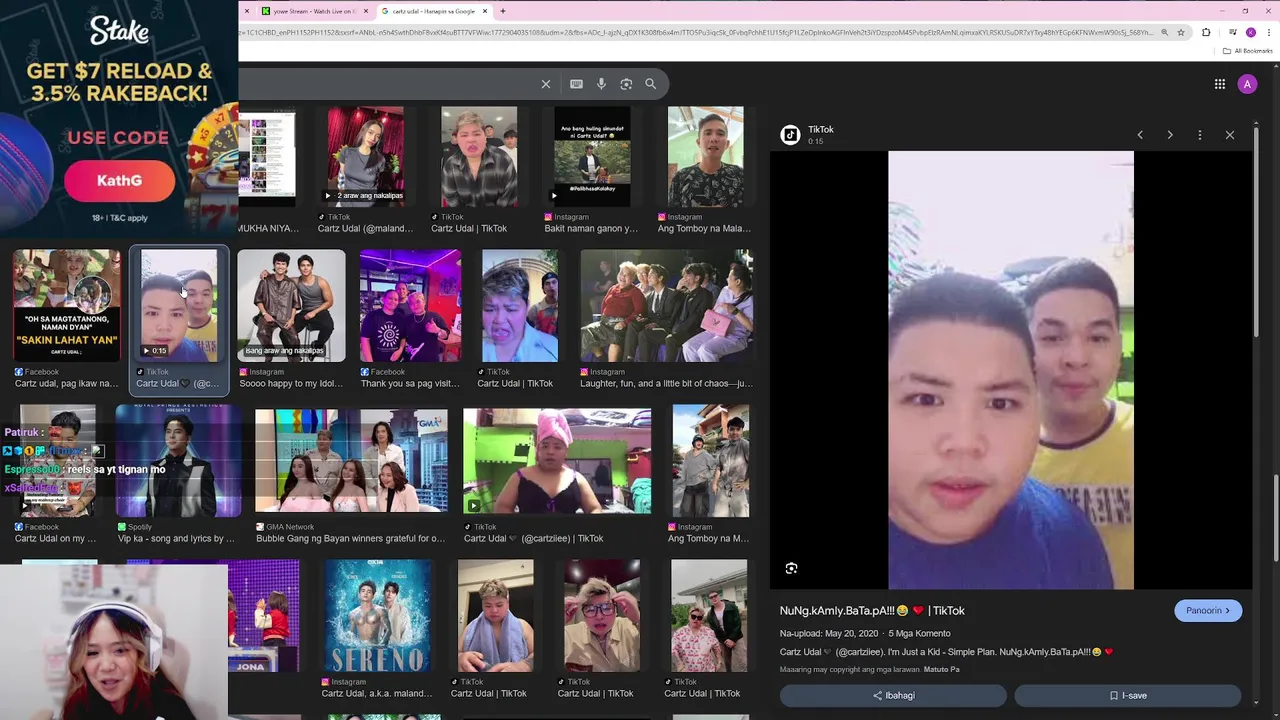Open the SERENO poster thumbnail

pyautogui.click(x=378, y=616)
